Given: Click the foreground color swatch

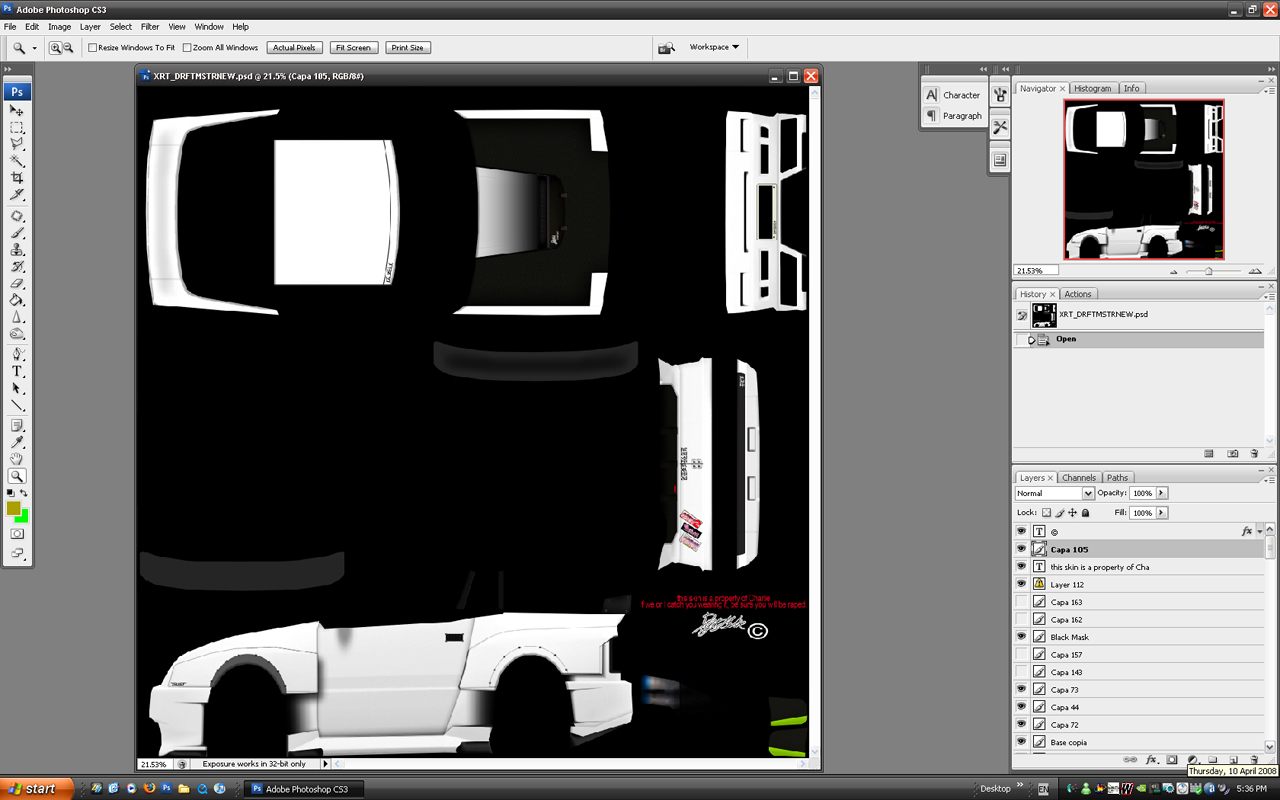Looking at the screenshot, I should (x=13, y=509).
